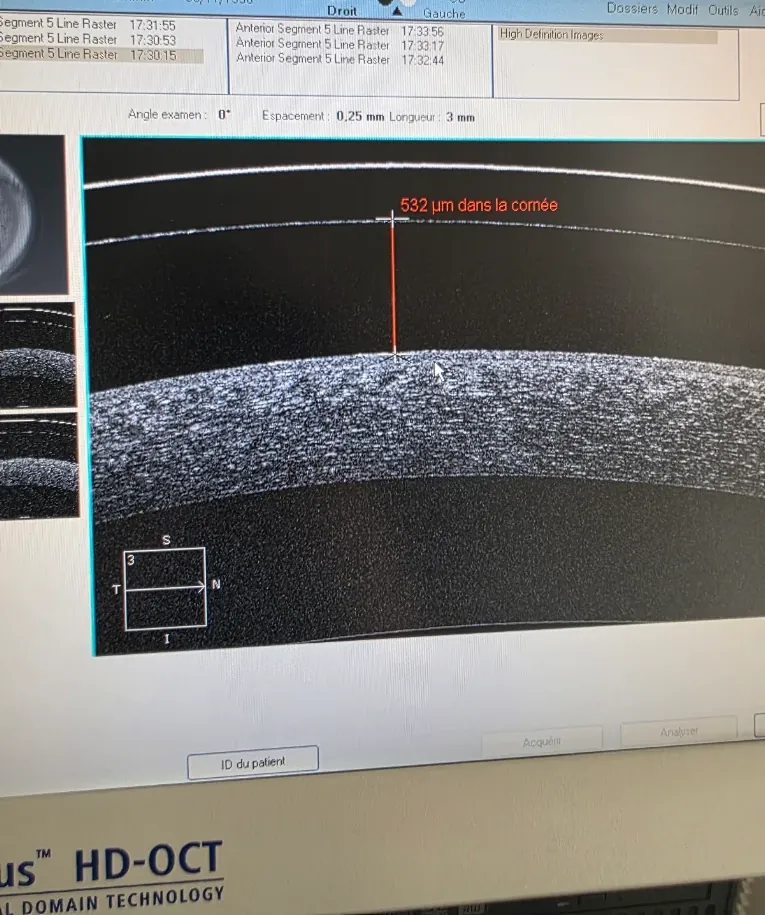Open the Dossiers menu
The height and width of the screenshot is (915, 765).
[632, 9]
